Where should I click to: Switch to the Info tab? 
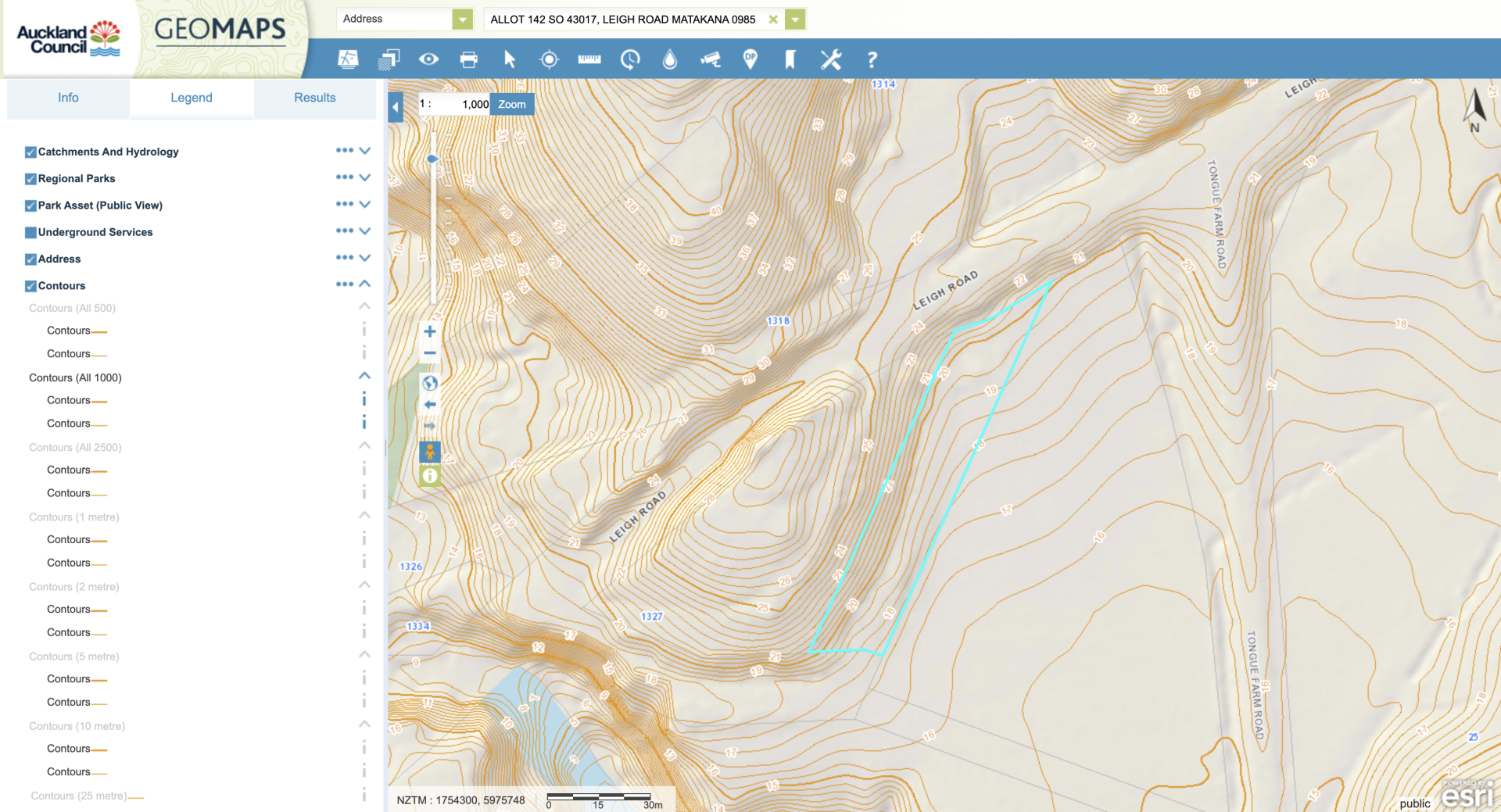[68, 98]
